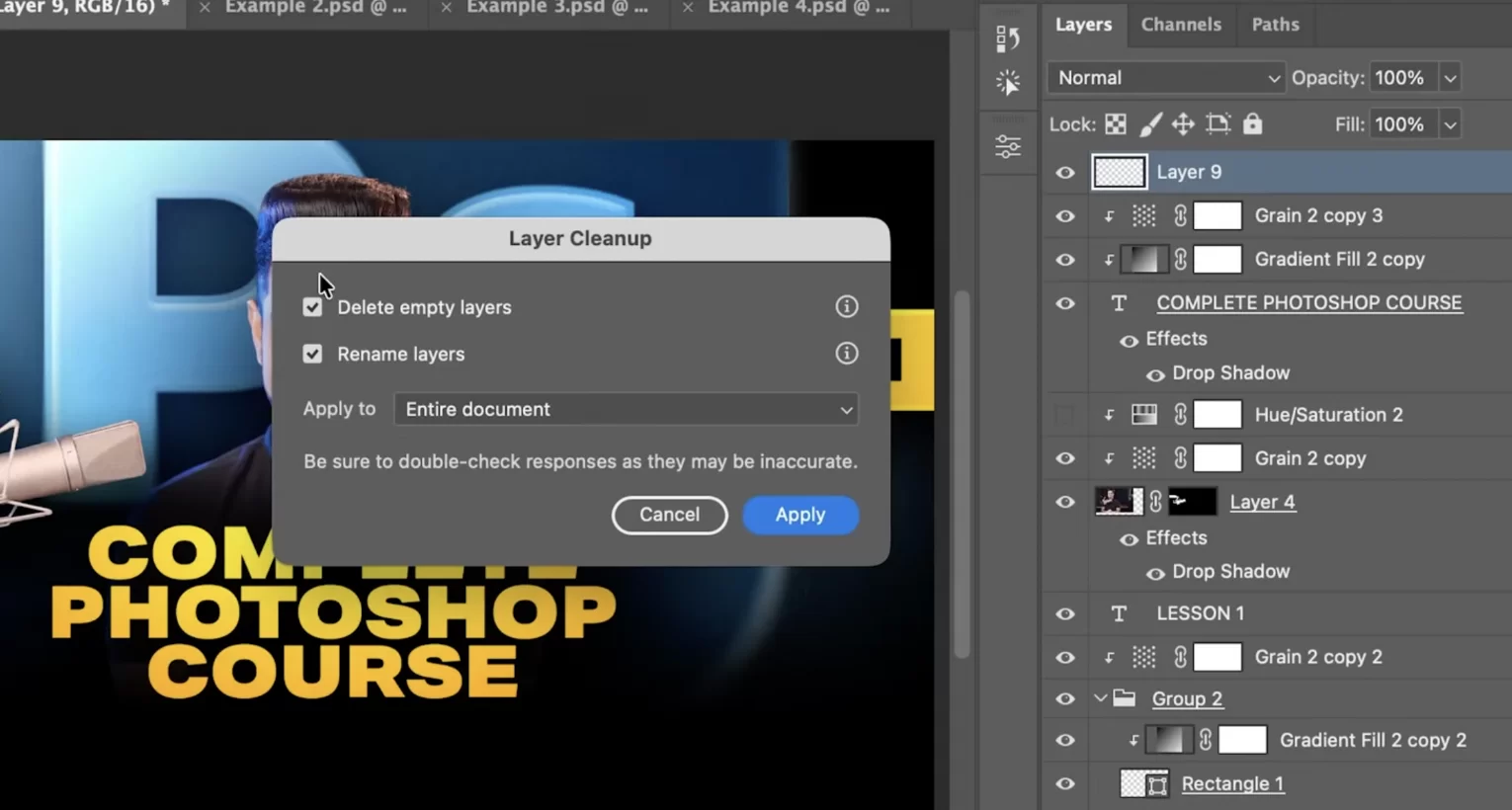1512x810 pixels.
Task: Open the Adjustments sliders panel icon
Action: click(1007, 146)
